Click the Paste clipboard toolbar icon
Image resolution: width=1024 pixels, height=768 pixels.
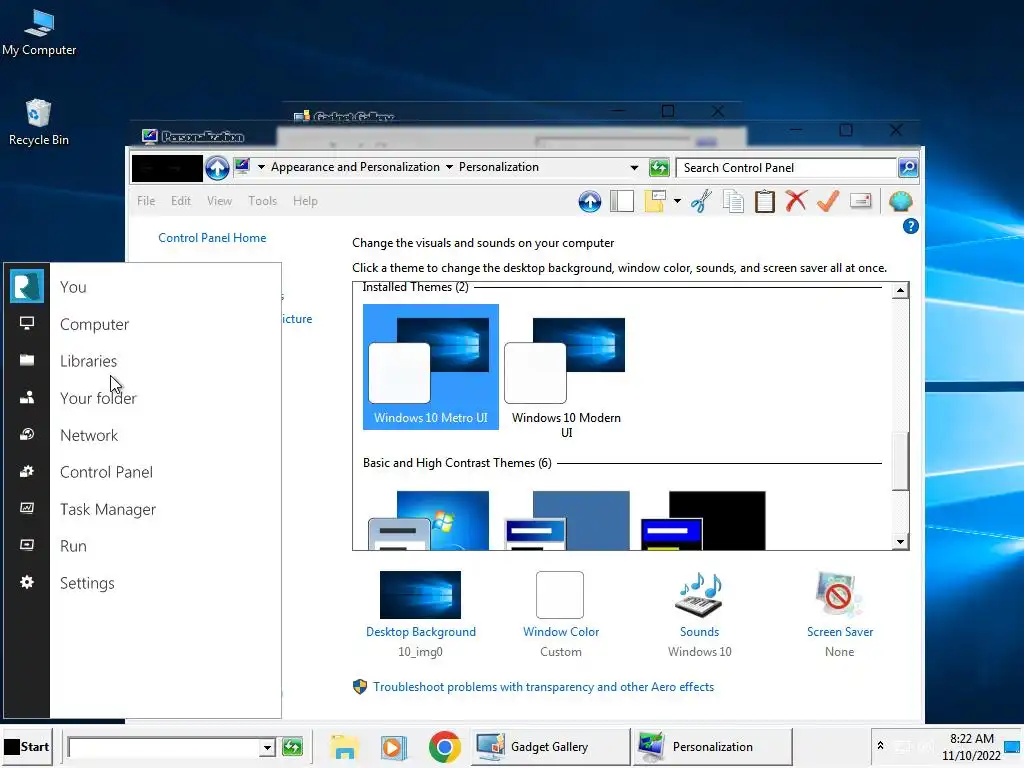coord(765,201)
